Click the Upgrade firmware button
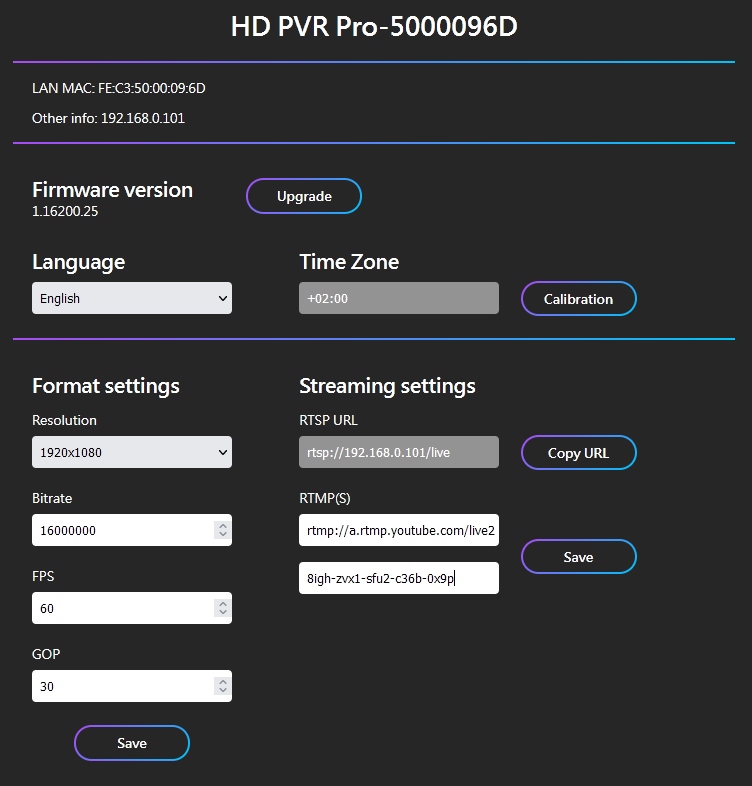This screenshot has height=786, width=752. (x=304, y=197)
